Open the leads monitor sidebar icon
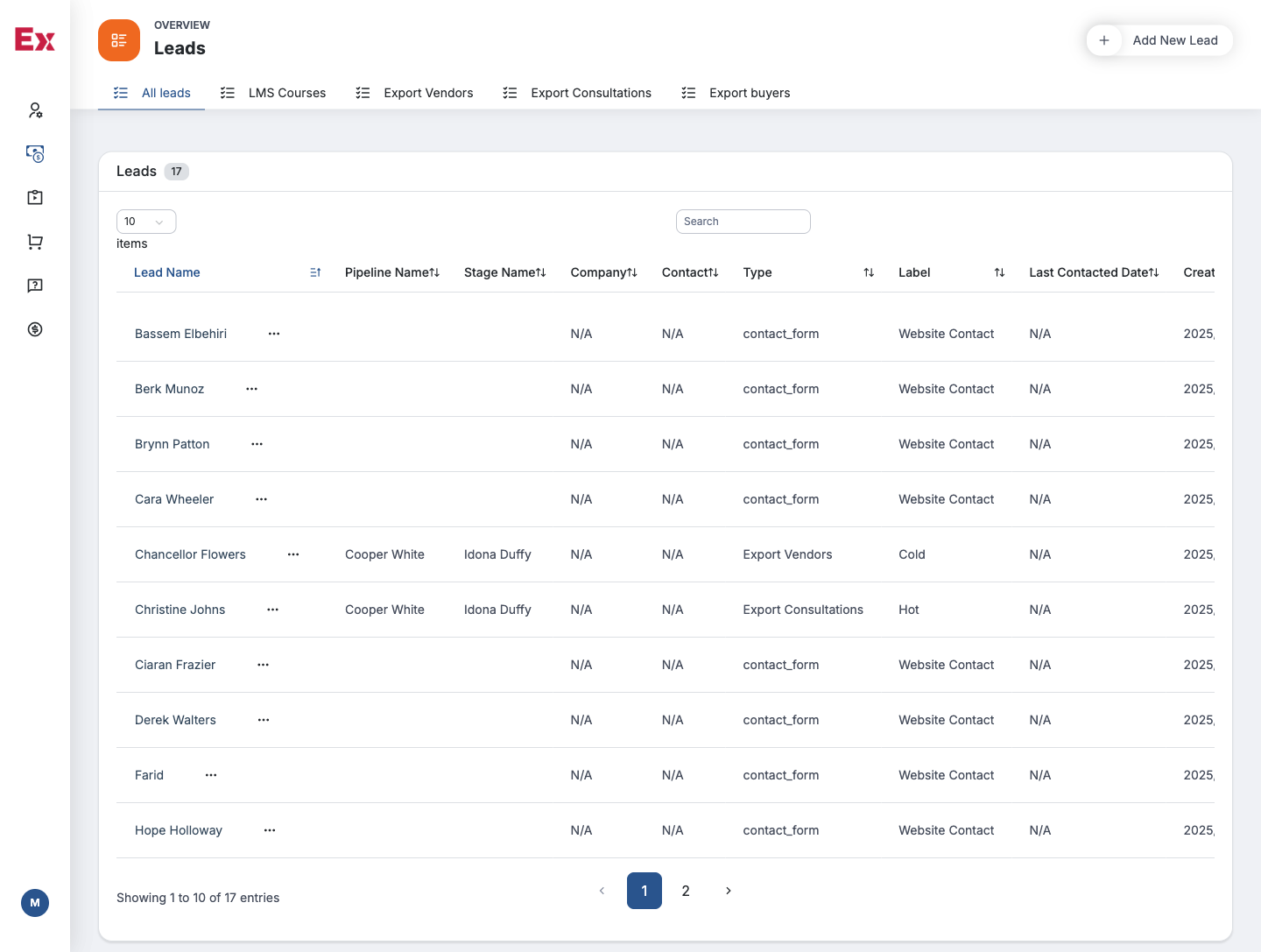The height and width of the screenshot is (952, 1261). click(35, 154)
